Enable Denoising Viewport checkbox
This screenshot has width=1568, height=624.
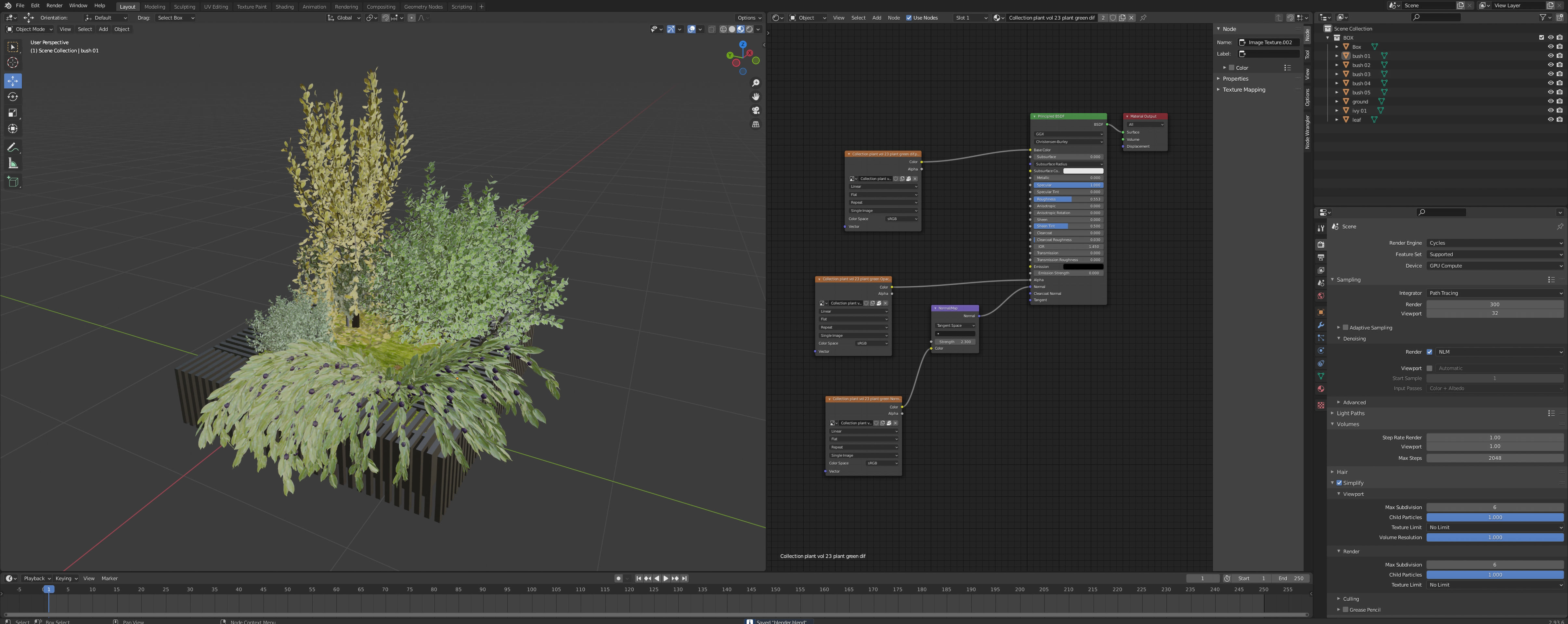tap(1429, 368)
